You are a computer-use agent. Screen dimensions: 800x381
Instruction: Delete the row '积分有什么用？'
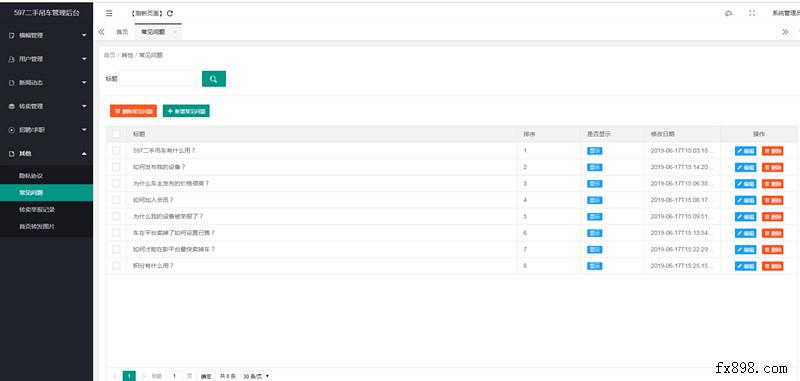pyautogui.click(x=772, y=266)
